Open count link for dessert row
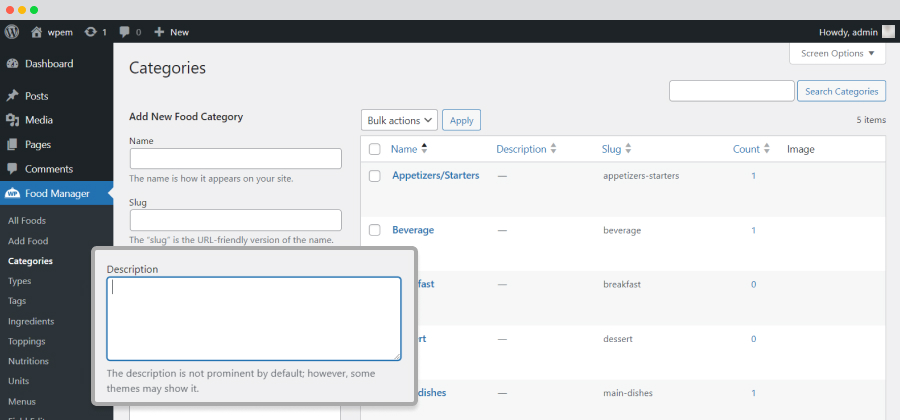Image resolution: width=900 pixels, height=420 pixels. 754,339
